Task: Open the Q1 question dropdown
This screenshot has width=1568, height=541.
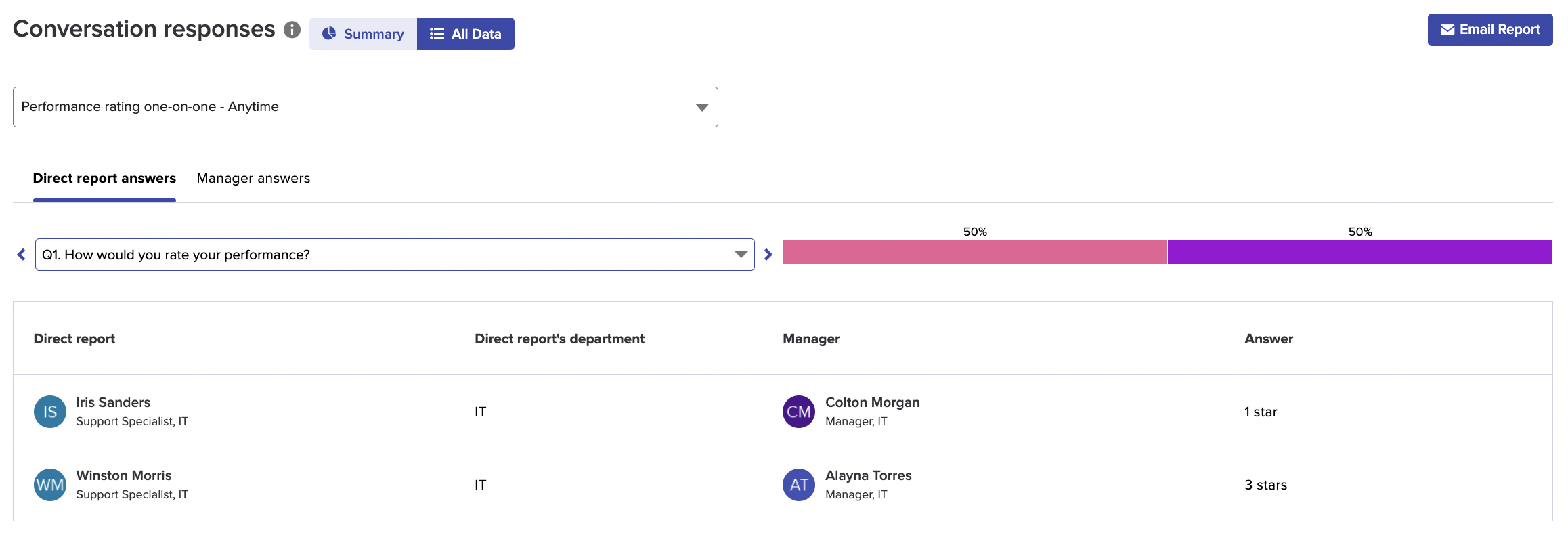Action: [x=395, y=255]
